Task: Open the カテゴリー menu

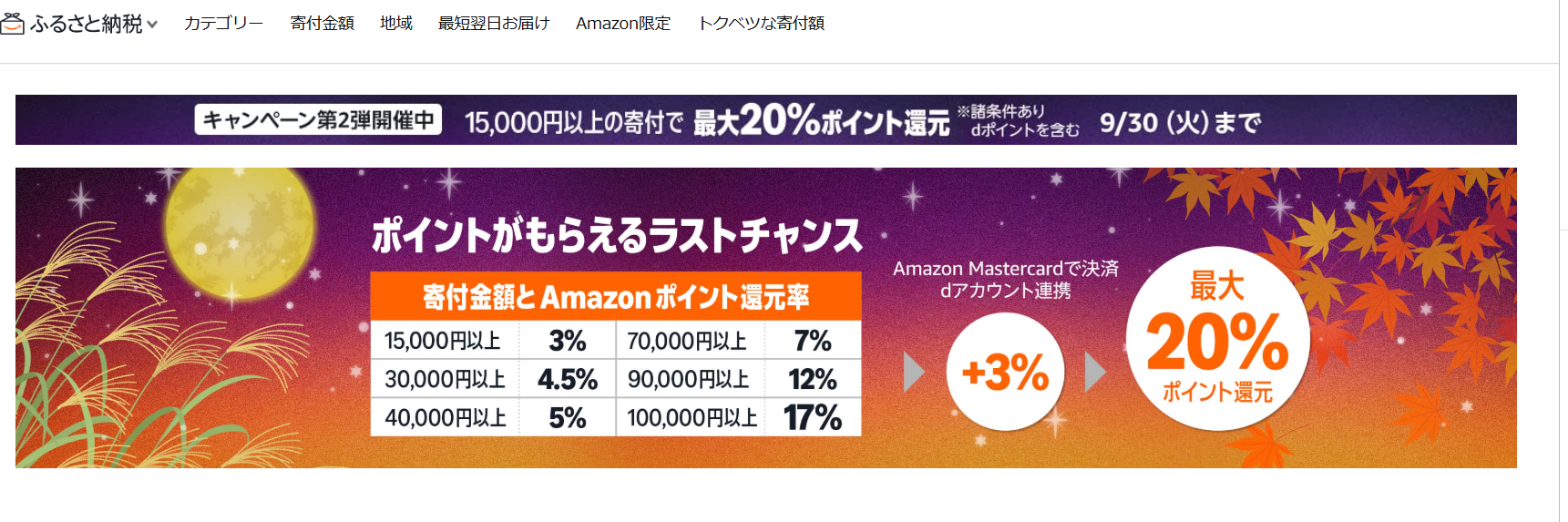Action: (223, 24)
